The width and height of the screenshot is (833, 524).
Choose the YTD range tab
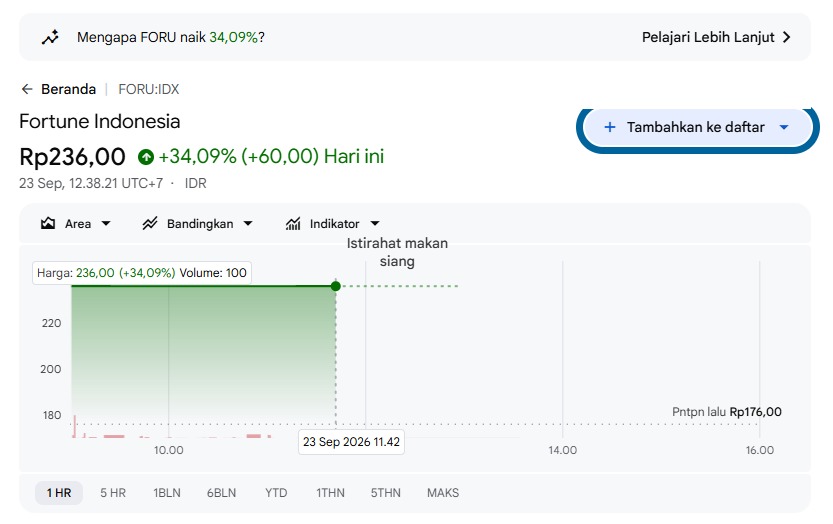click(276, 493)
